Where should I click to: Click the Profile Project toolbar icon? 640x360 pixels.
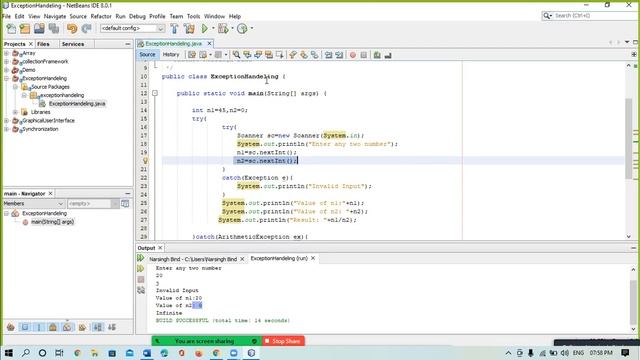[x=242, y=28]
